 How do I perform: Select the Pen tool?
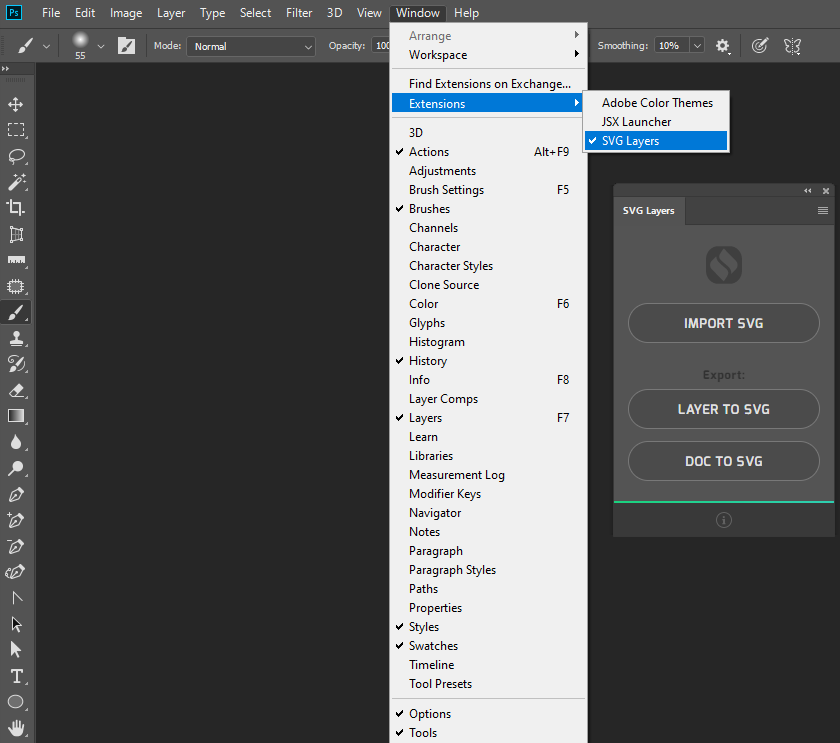[x=16, y=494]
